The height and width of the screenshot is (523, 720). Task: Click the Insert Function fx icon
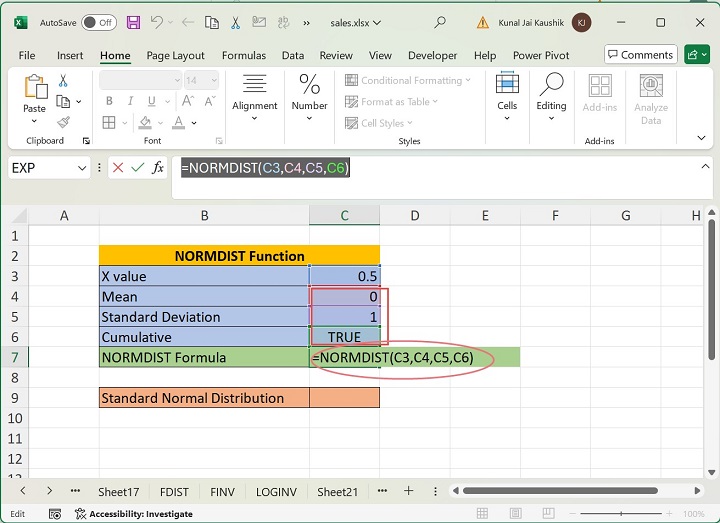(158, 168)
